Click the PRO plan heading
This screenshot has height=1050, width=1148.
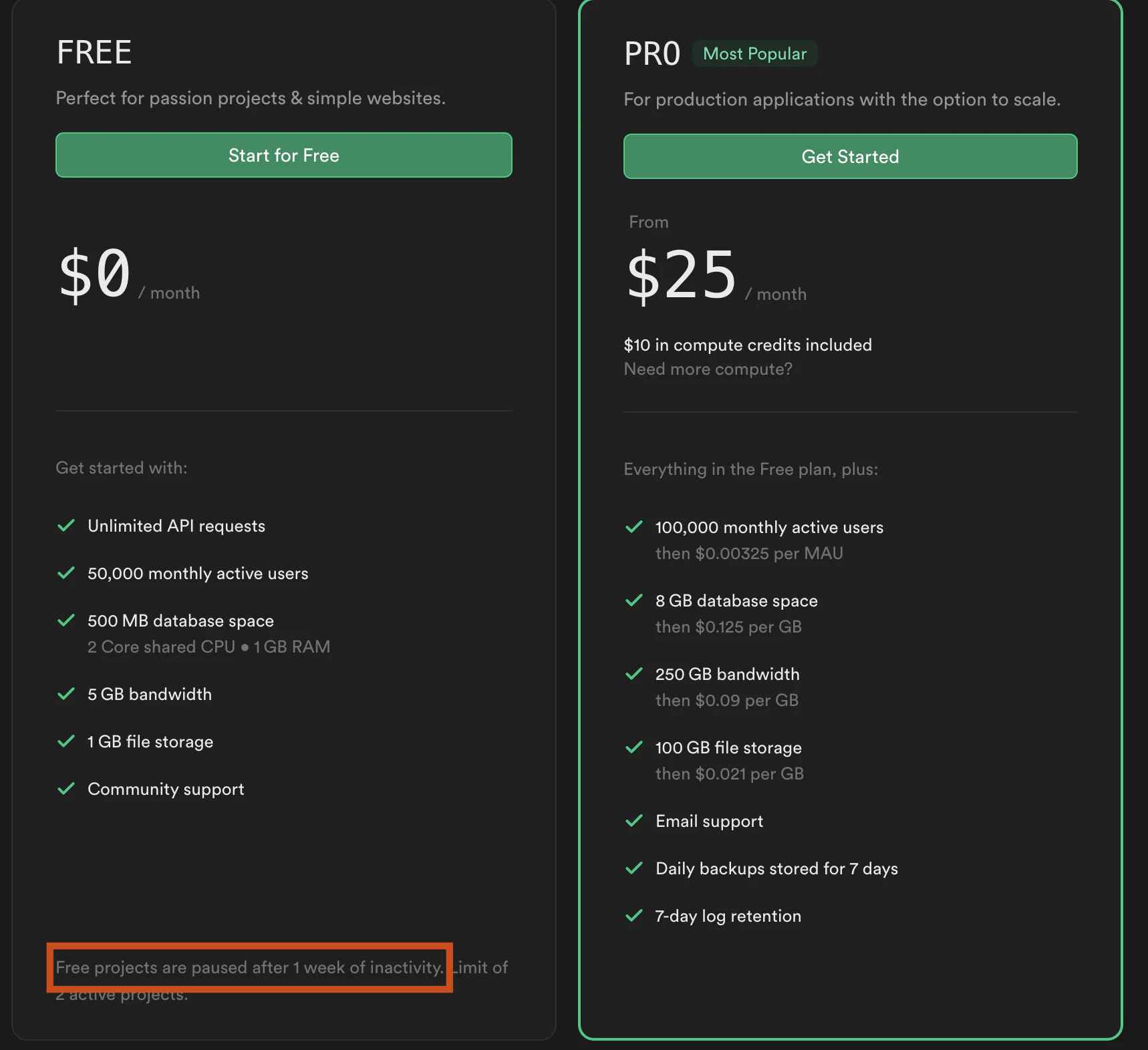pos(652,53)
